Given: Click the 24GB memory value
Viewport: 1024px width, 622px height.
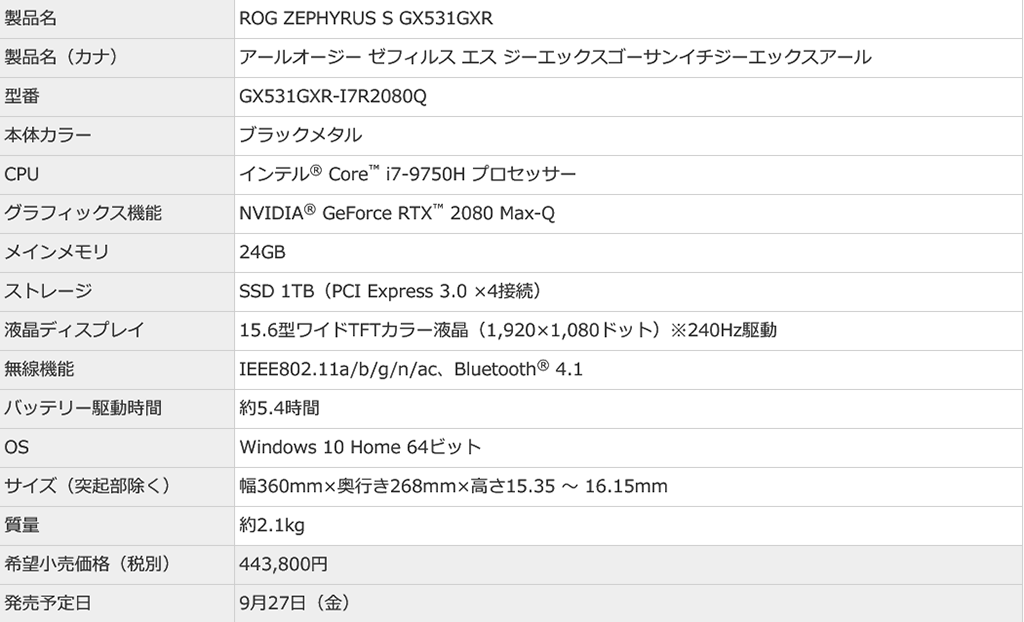Looking at the screenshot, I should [x=263, y=252].
